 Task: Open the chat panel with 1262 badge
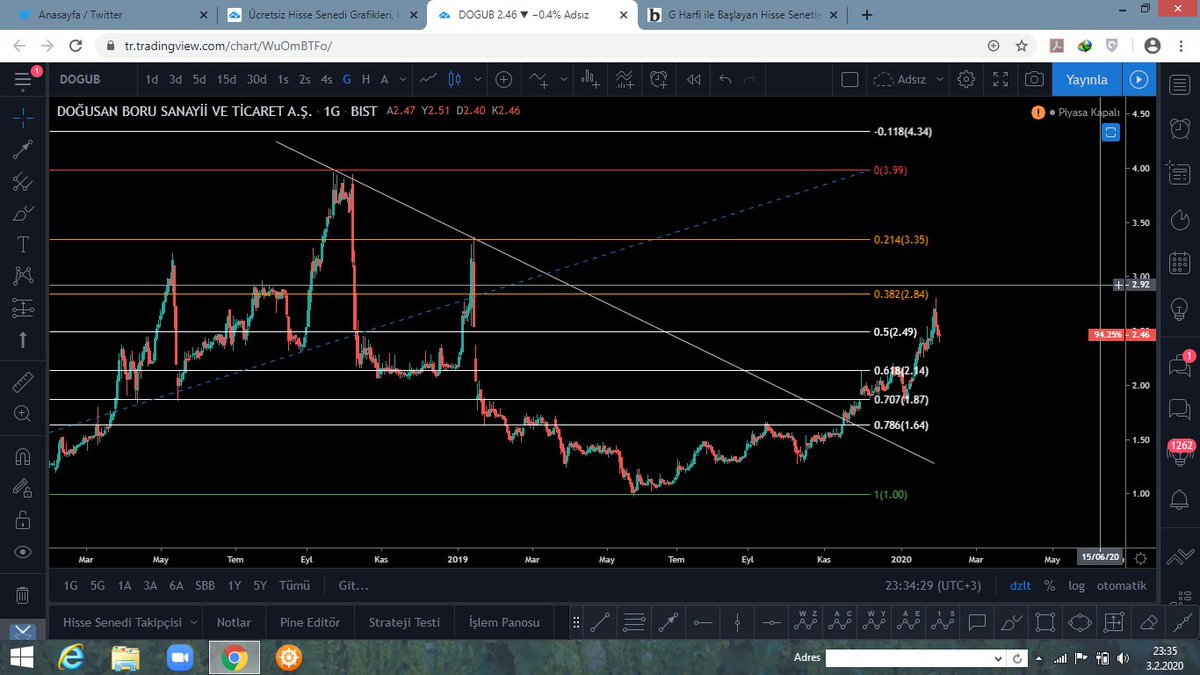tap(1181, 453)
